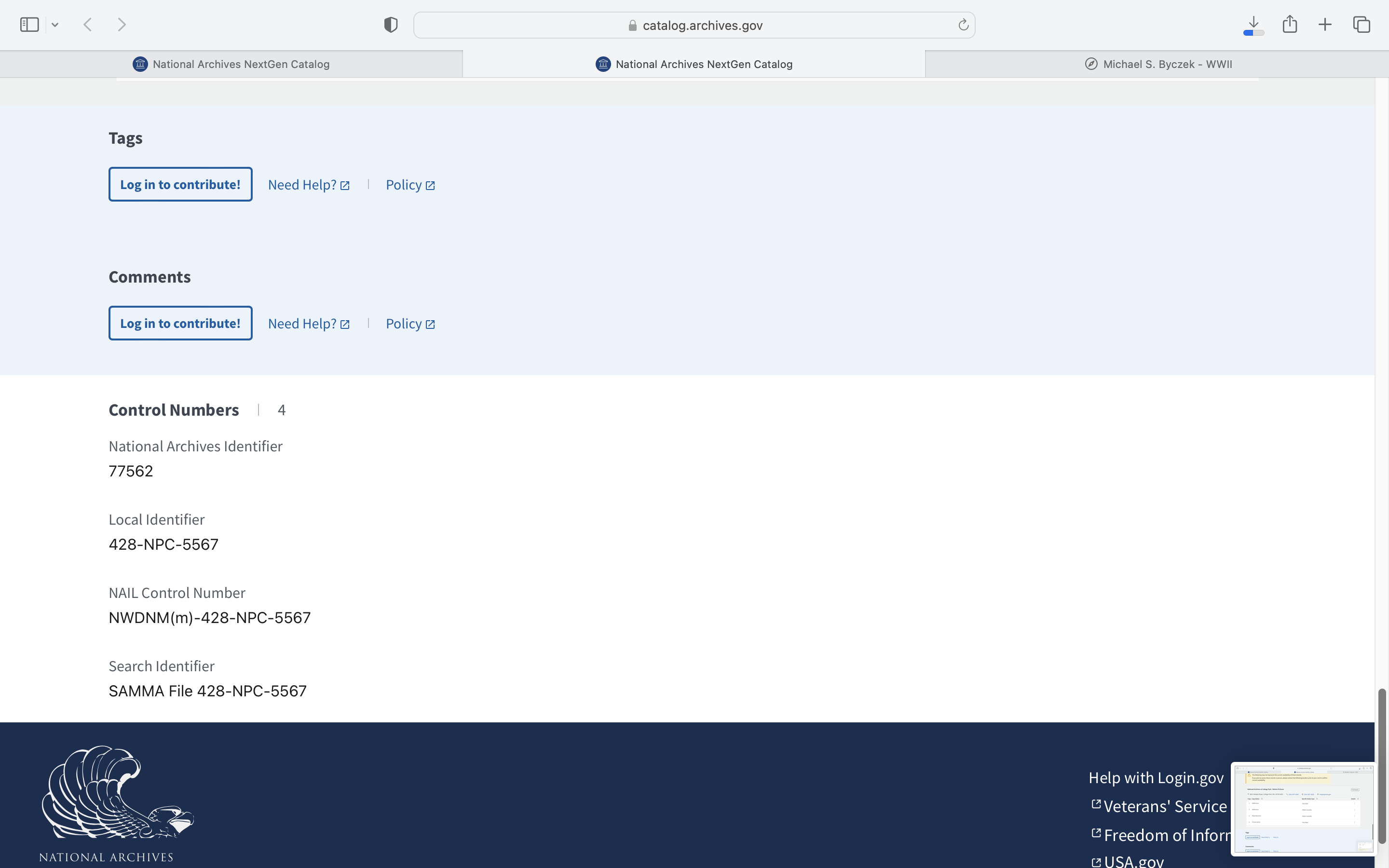Open the Share menu icon
1389x868 pixels.
pos(1290,24)
